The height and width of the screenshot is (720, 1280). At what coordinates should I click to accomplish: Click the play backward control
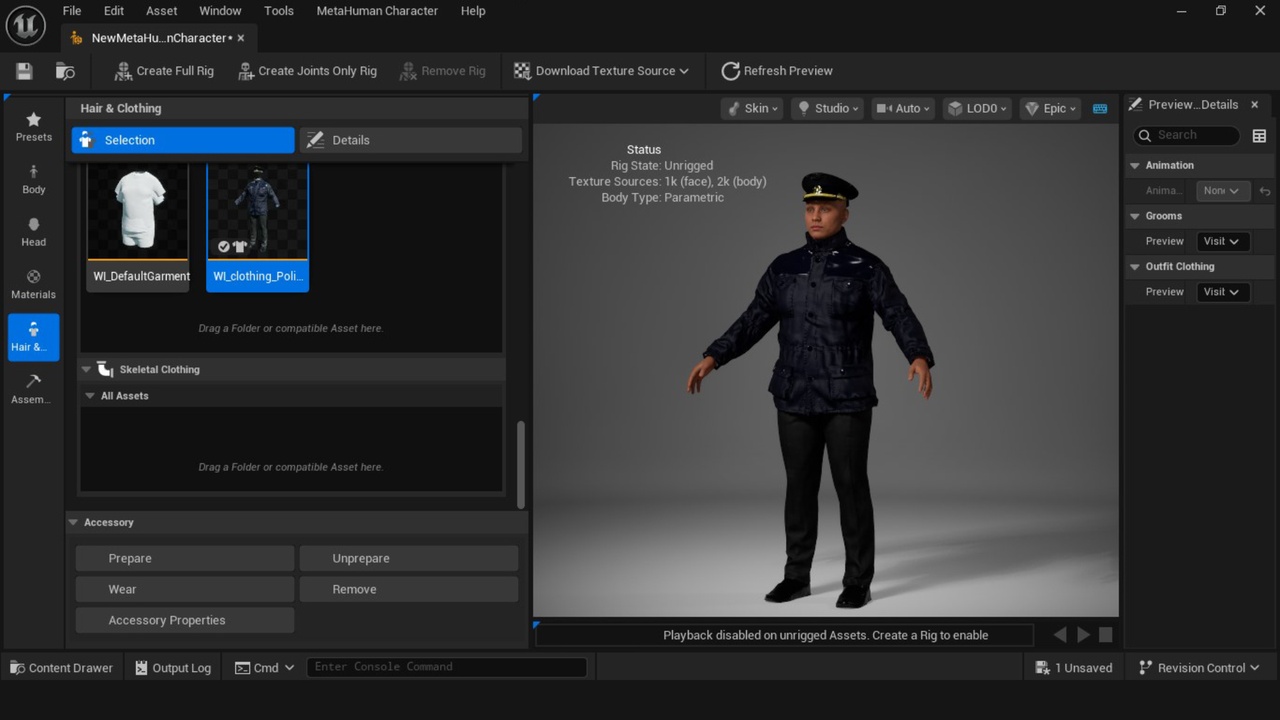click(x=1061, y=635)
